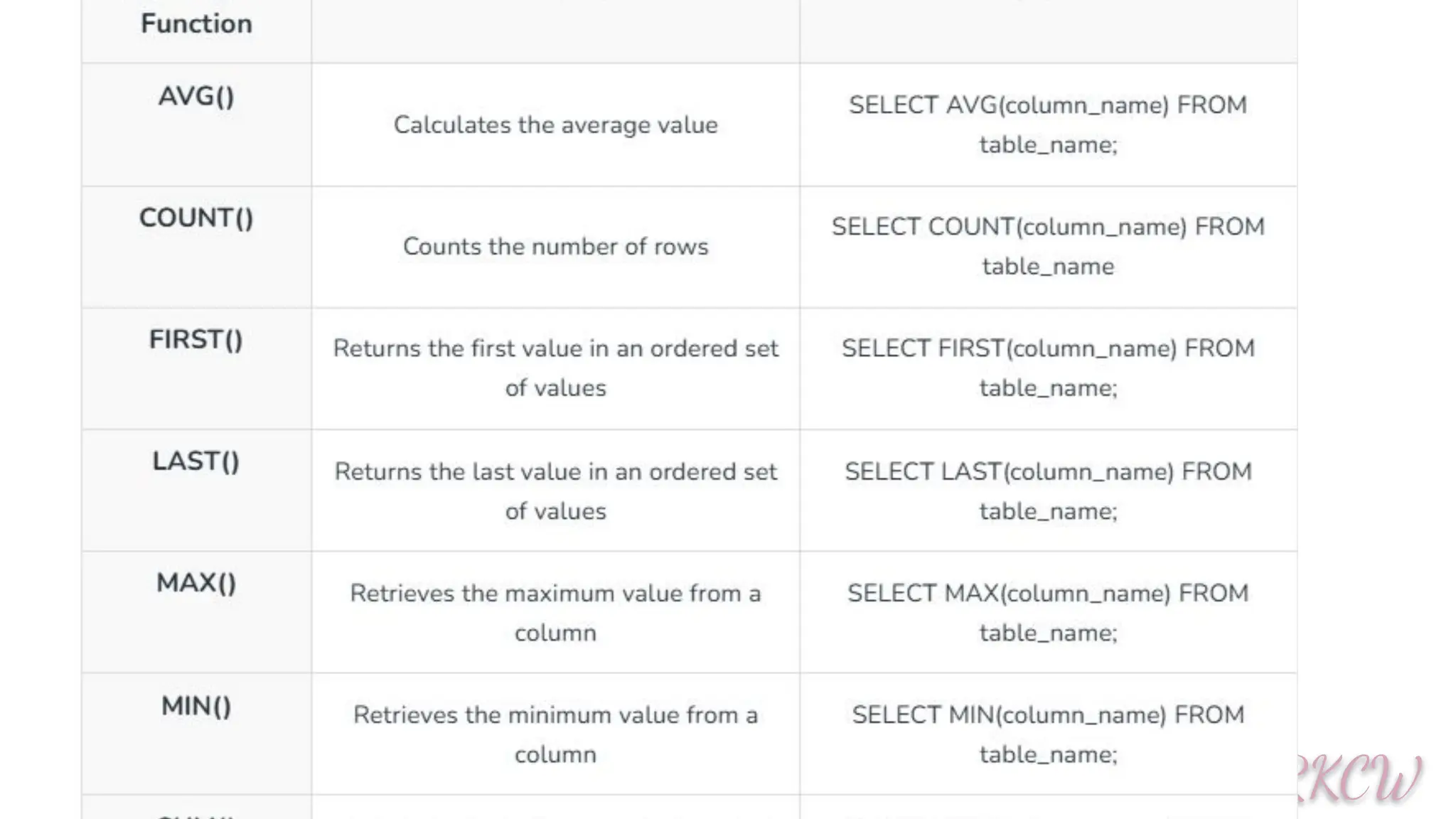1456x819 pixels.
Task: Click the COUNT() function name cell
Action: coord(196,218)
